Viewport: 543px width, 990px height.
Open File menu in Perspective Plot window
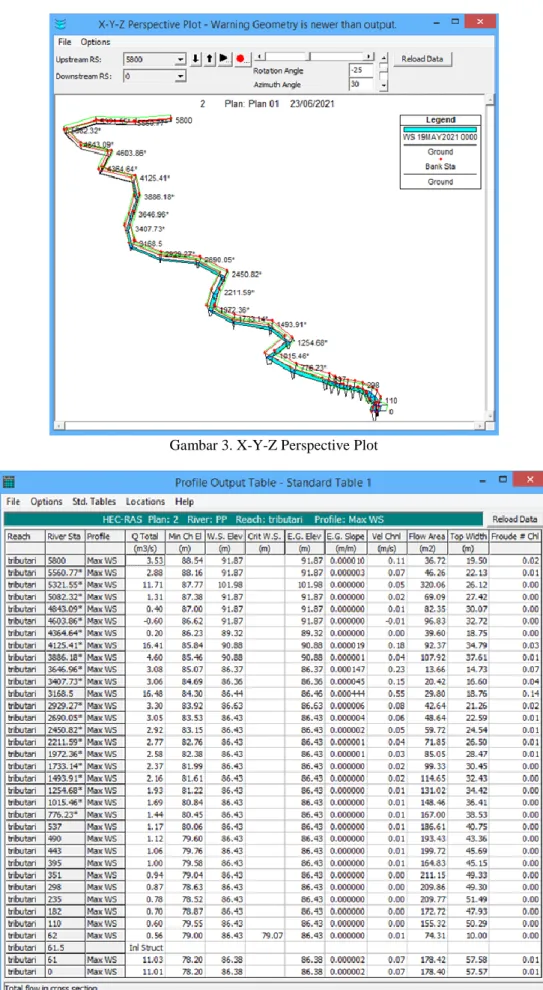(x=64, y=42)
